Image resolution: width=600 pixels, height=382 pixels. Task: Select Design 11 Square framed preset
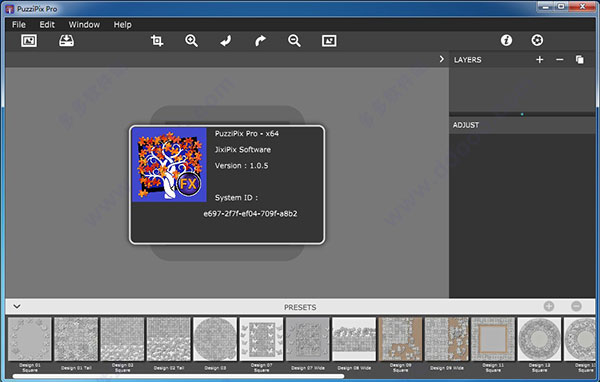click(x=493, y=339)
